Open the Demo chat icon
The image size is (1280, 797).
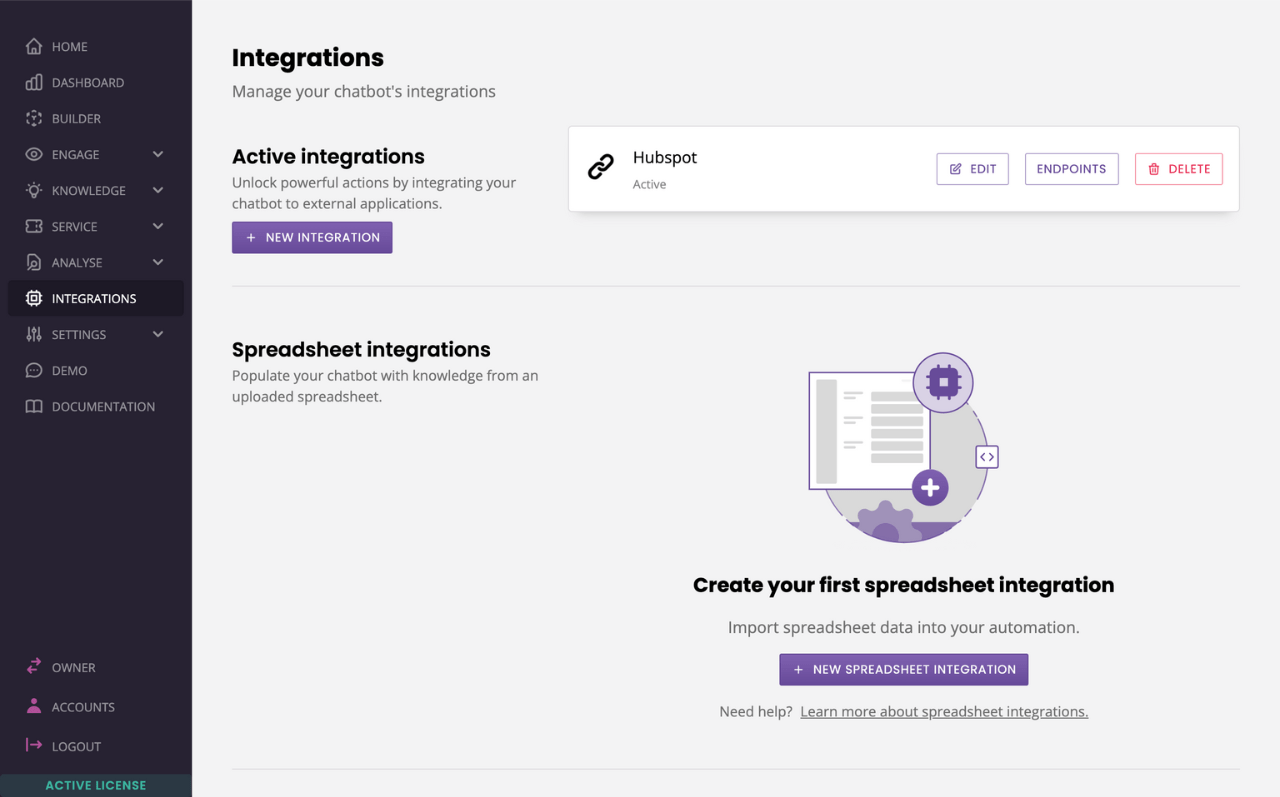tap(33, 370)
